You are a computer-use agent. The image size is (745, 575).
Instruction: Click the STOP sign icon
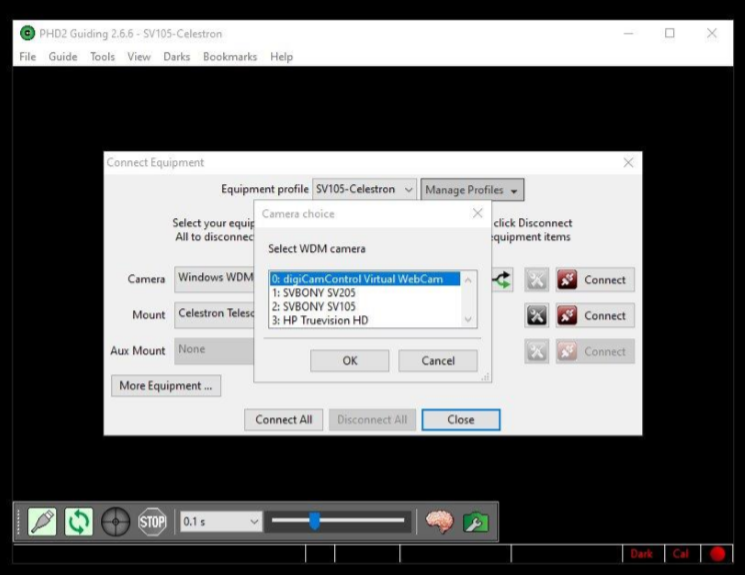[152, 522]
